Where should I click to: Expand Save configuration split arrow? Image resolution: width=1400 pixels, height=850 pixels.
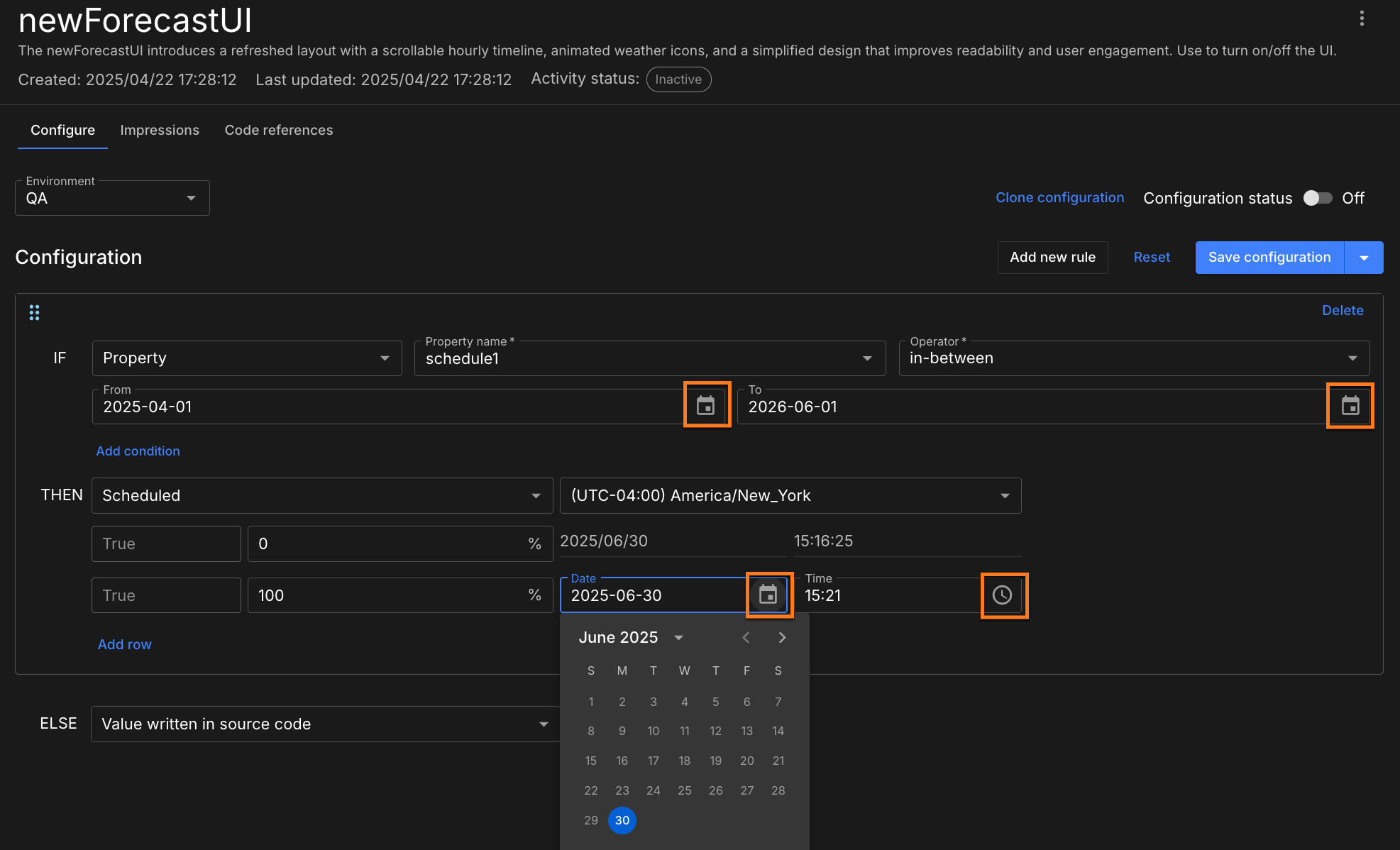[x=1364, y=258]
